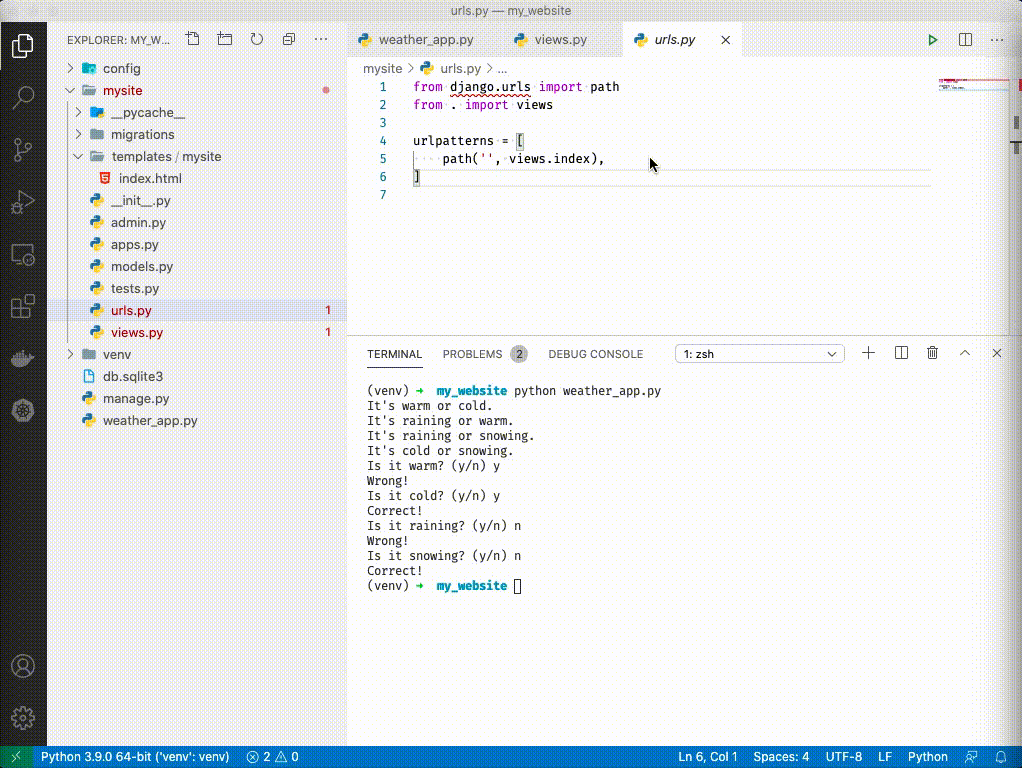
Task: Click the Spaces: 4 indentation setting
Action: 781,757
